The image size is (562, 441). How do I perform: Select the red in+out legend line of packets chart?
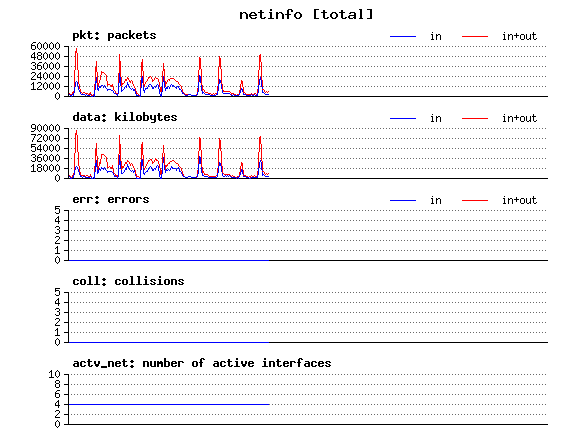(475, 36)
